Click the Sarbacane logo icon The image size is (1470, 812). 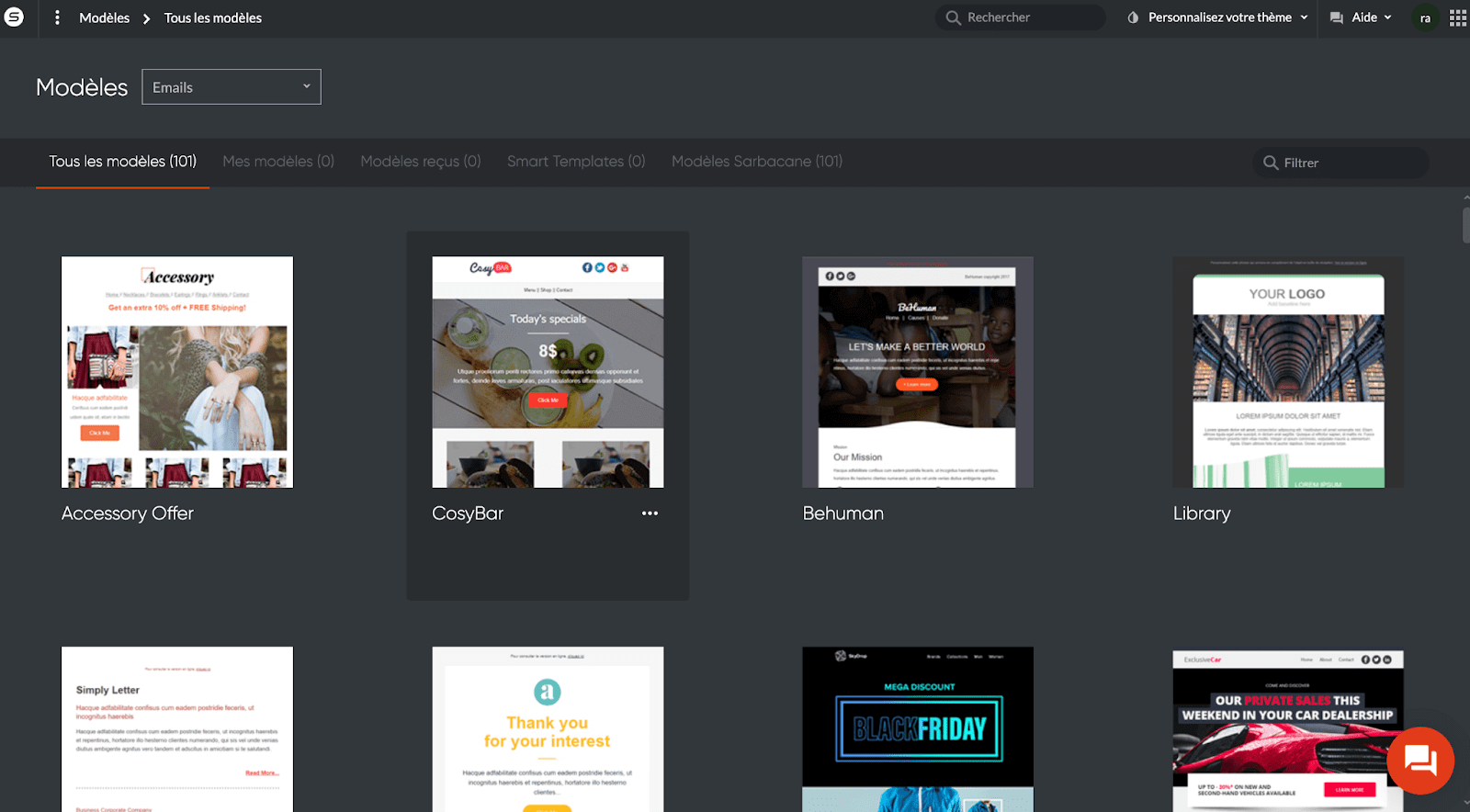click(14, 17)
